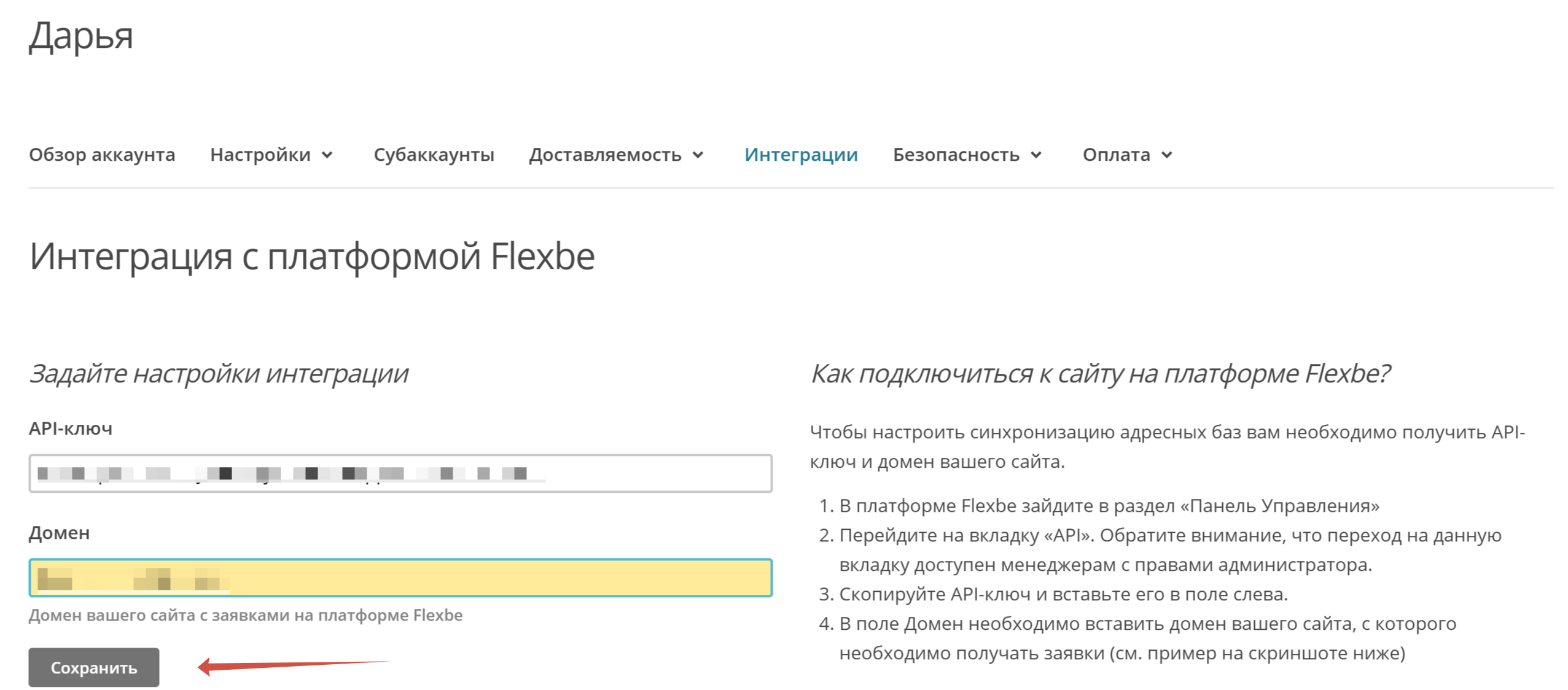This screenshot has width=1568, height=690.
Task: Click the Интеграция с платформой Flexbe heading
Action: (x=312, y=257)
